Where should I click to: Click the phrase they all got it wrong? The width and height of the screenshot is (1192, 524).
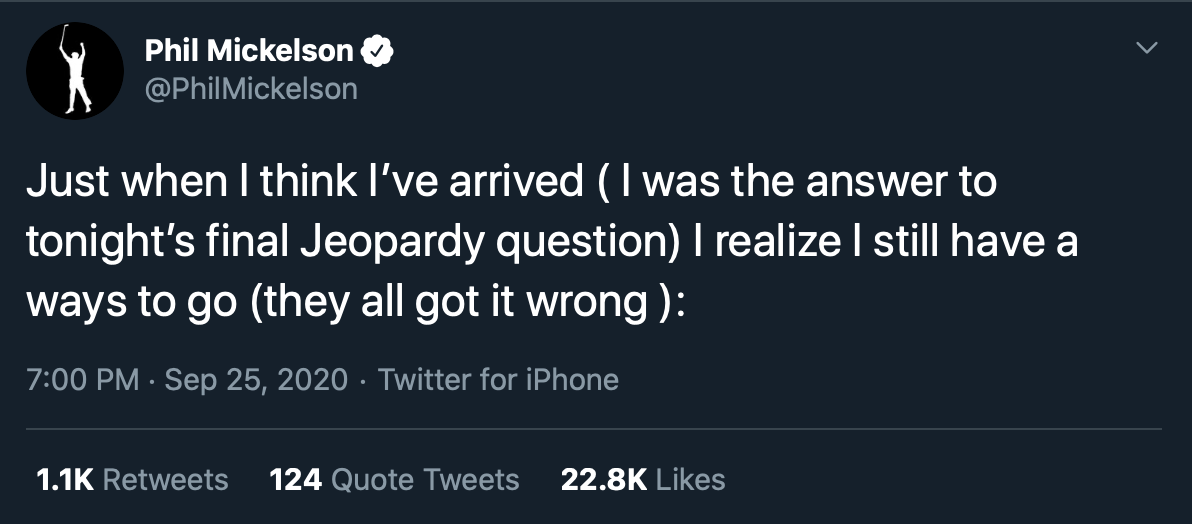(452, 303)
